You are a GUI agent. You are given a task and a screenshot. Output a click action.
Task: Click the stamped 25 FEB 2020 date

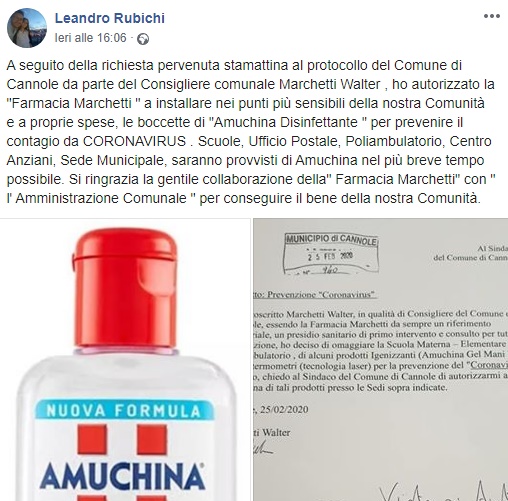click(330, 256)
